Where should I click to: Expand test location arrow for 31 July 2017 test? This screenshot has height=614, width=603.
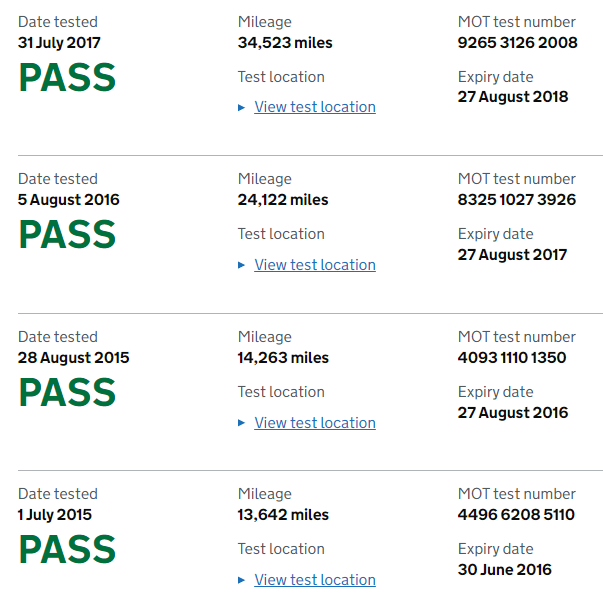click(x=242, y=107)
